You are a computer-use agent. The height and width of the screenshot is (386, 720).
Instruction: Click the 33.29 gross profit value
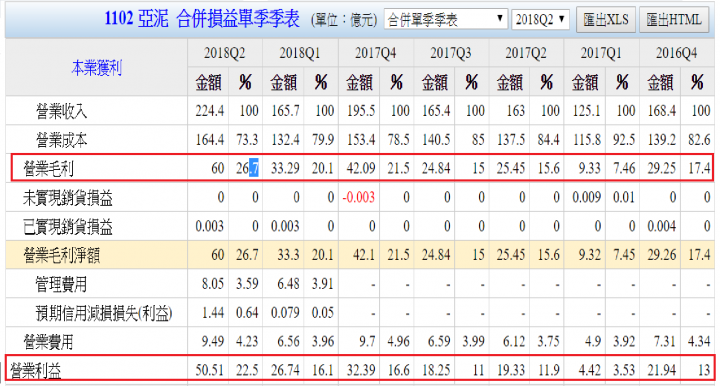coord(285,168)
